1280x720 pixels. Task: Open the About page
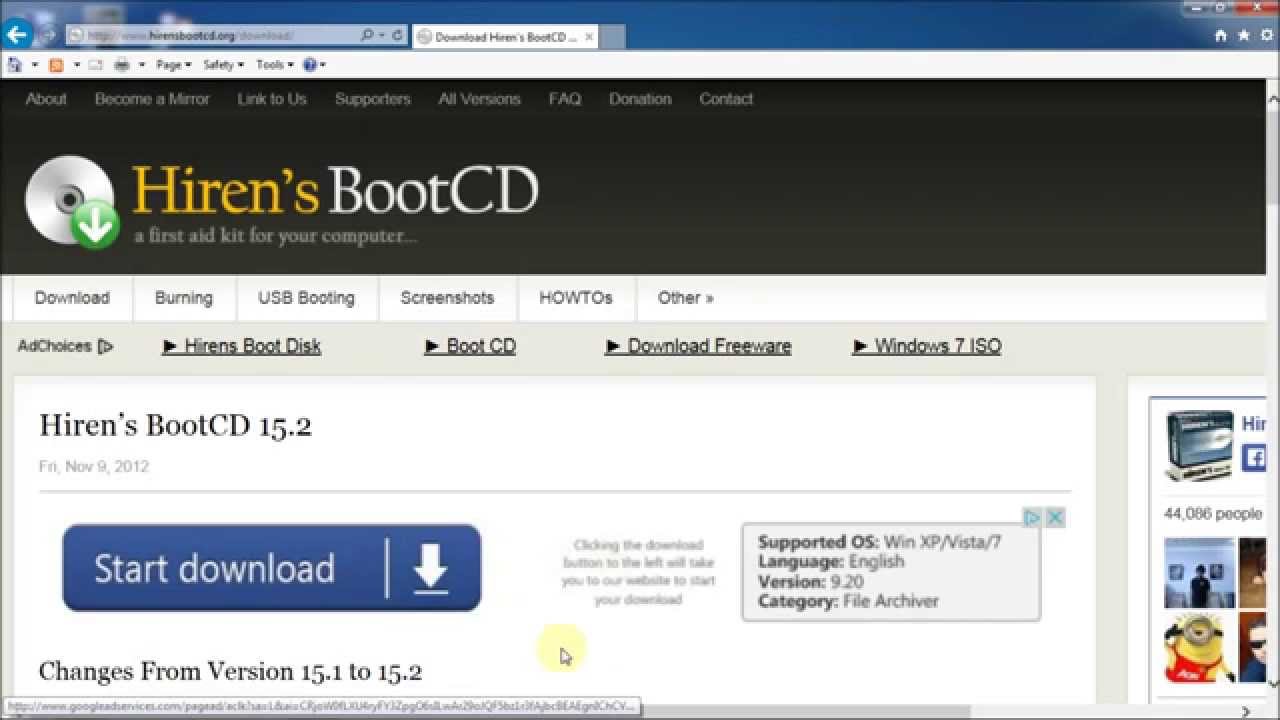pyautogui.click(x=46, y=99)
